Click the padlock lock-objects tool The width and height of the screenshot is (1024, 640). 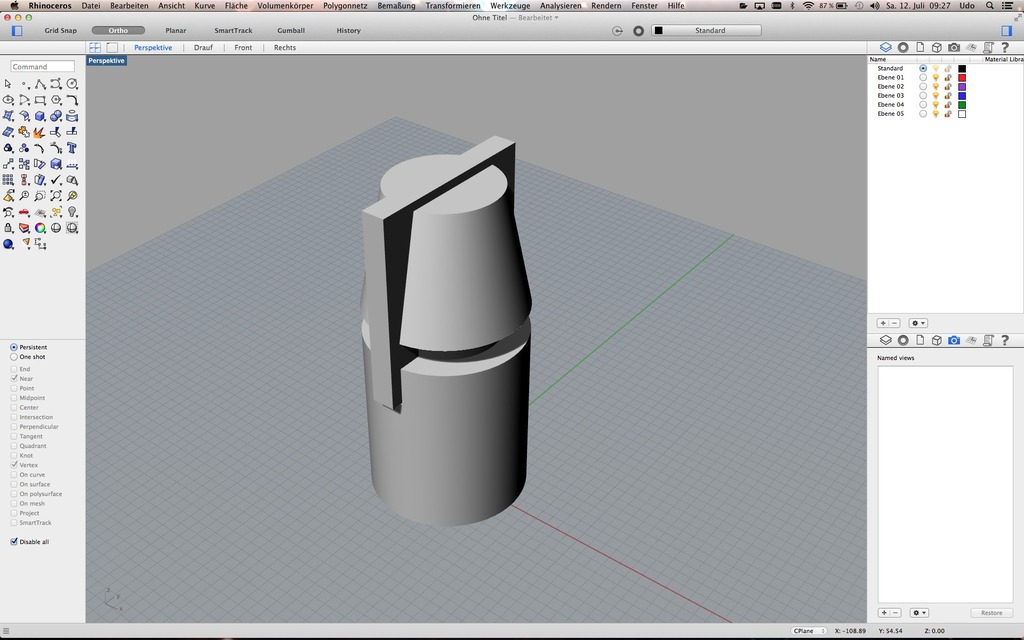tap(8, 228)
